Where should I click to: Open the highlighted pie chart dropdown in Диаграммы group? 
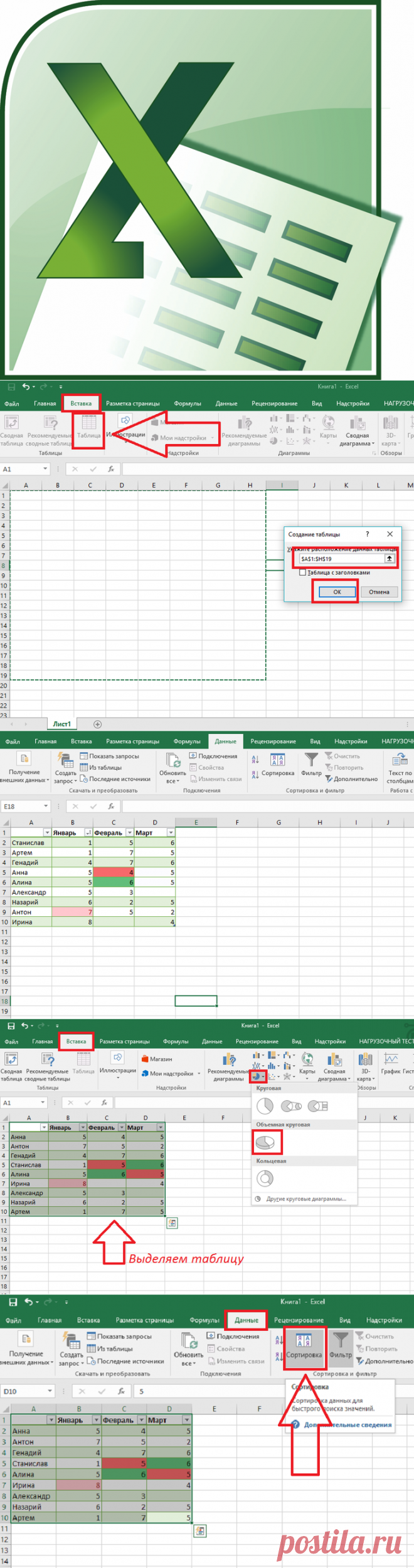(x=258, y=1076)
